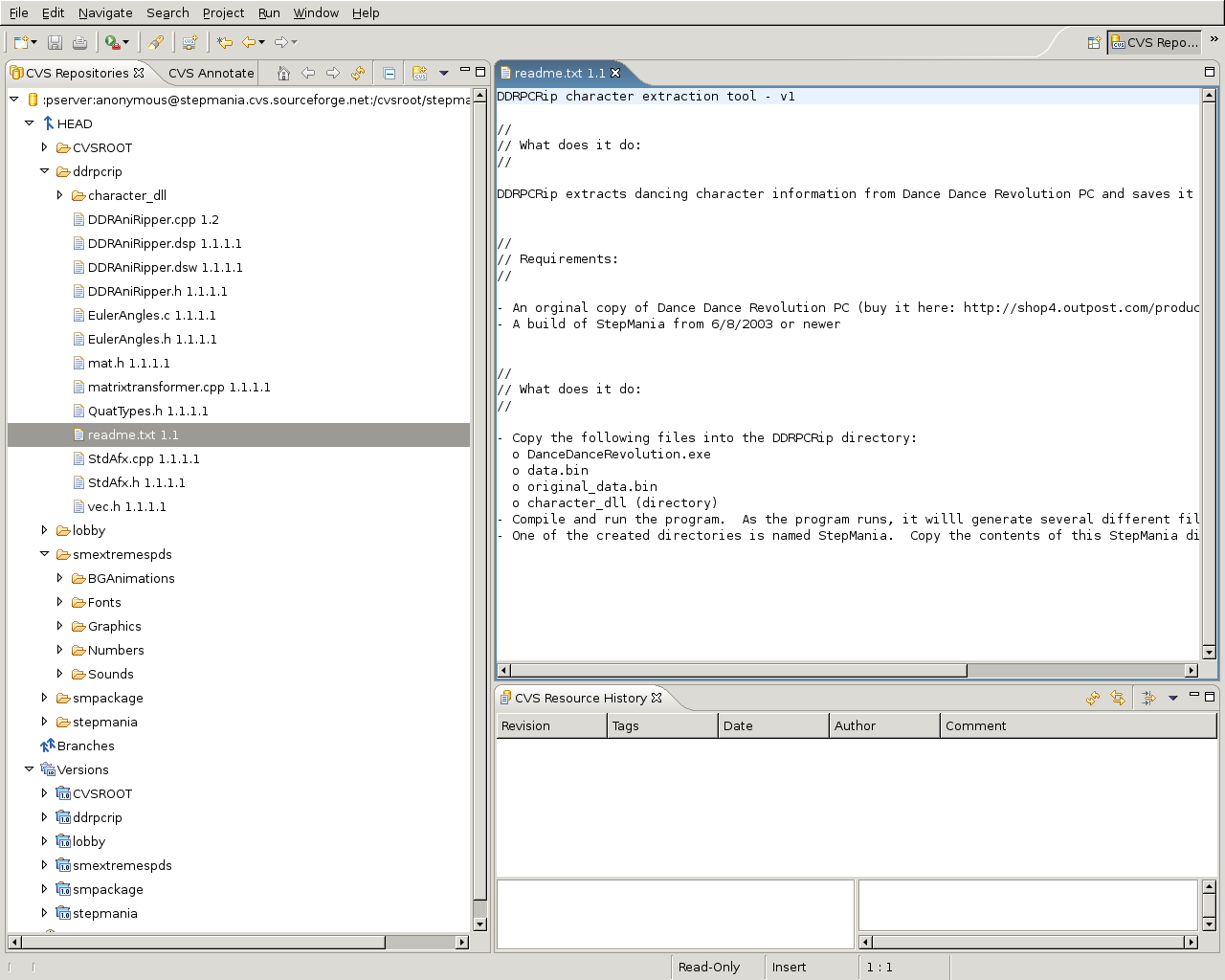This screenshot has height=980, width=1225.
Task: Select the readme.txt 1.1 editor tab
Action: pyautogui.click(x=559, y=73)
